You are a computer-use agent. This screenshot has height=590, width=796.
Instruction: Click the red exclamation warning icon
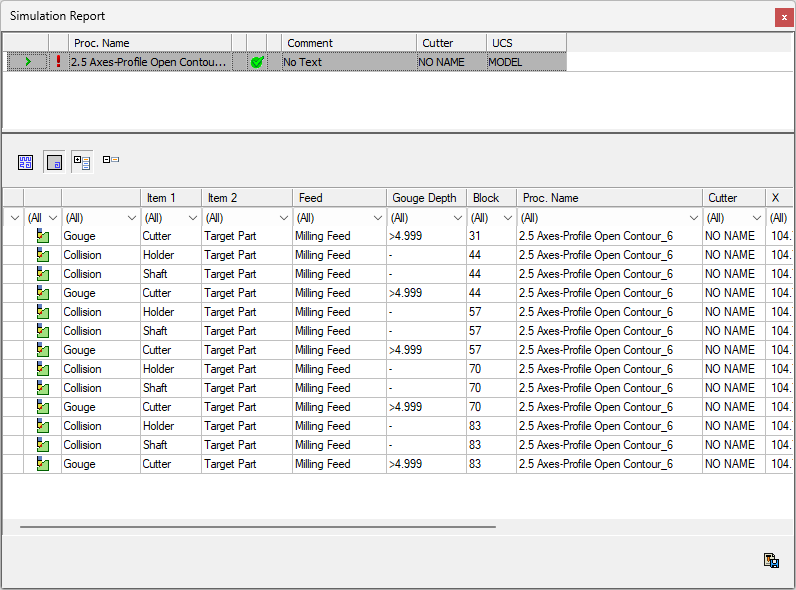tap(58, 62)
